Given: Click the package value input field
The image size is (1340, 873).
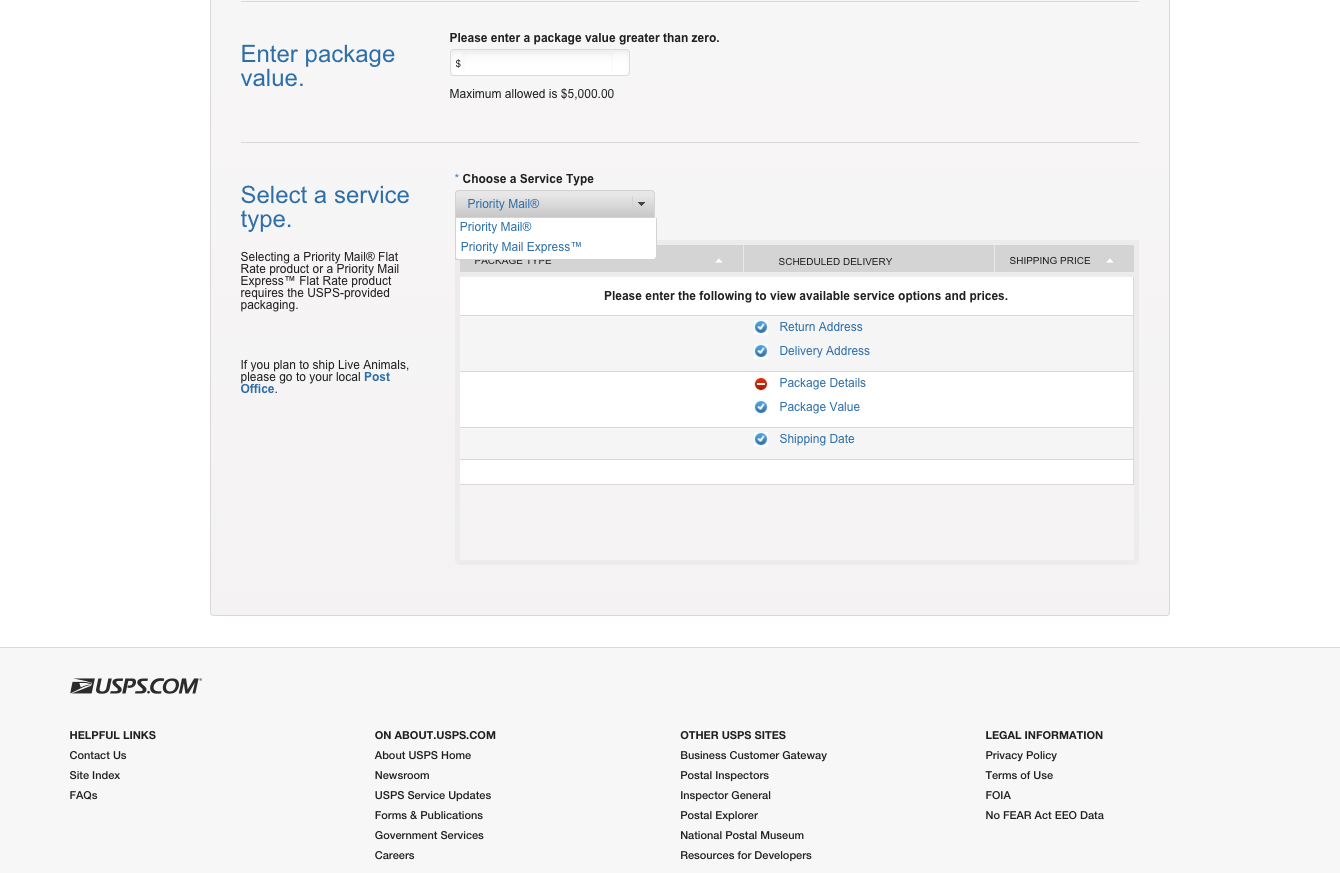Looking at the screenshot, I should click(x=540, y=63).
